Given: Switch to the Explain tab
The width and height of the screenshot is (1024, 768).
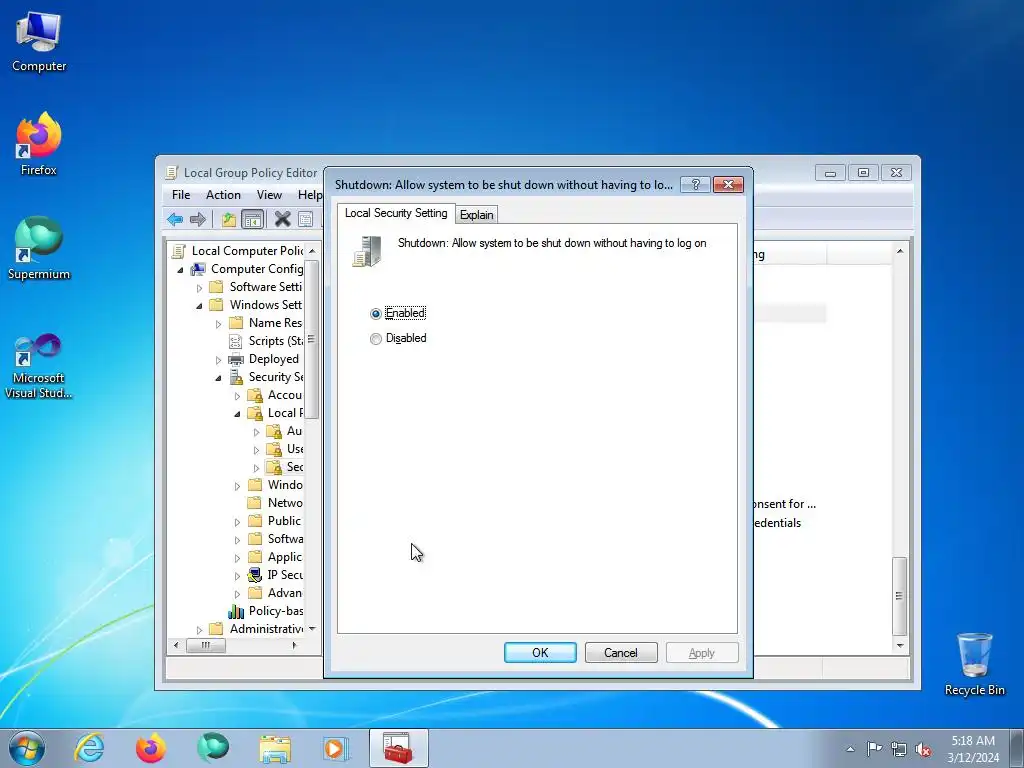Looking at the screenshot, I should click(x=476, y=214).
